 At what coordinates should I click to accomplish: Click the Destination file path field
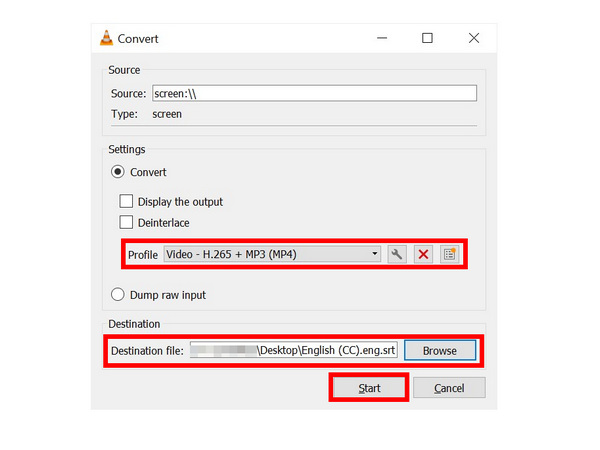pyautogui.click(x=294, y=351)
